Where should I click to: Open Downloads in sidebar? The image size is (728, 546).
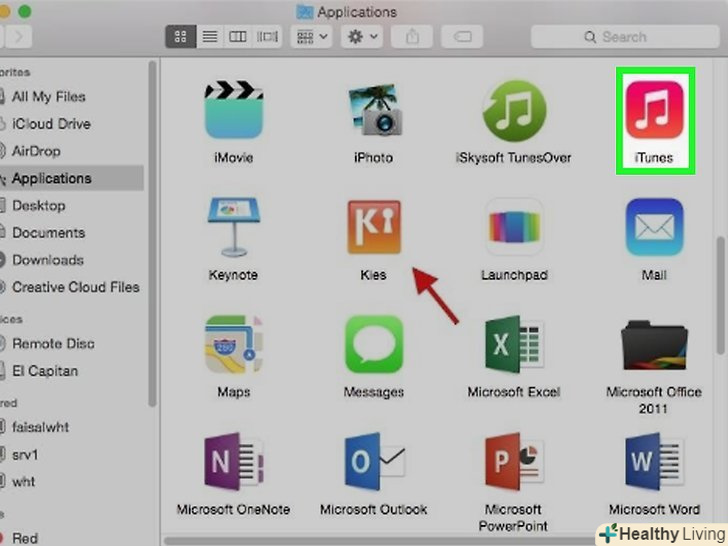tap(48, 260)
